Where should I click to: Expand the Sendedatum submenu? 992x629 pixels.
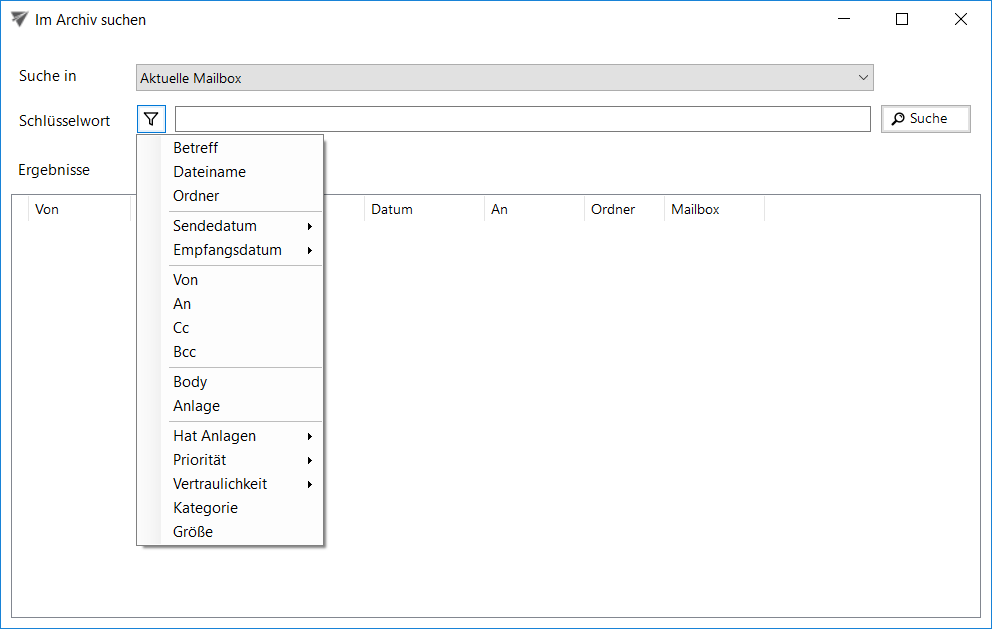[x=215, y=226]
